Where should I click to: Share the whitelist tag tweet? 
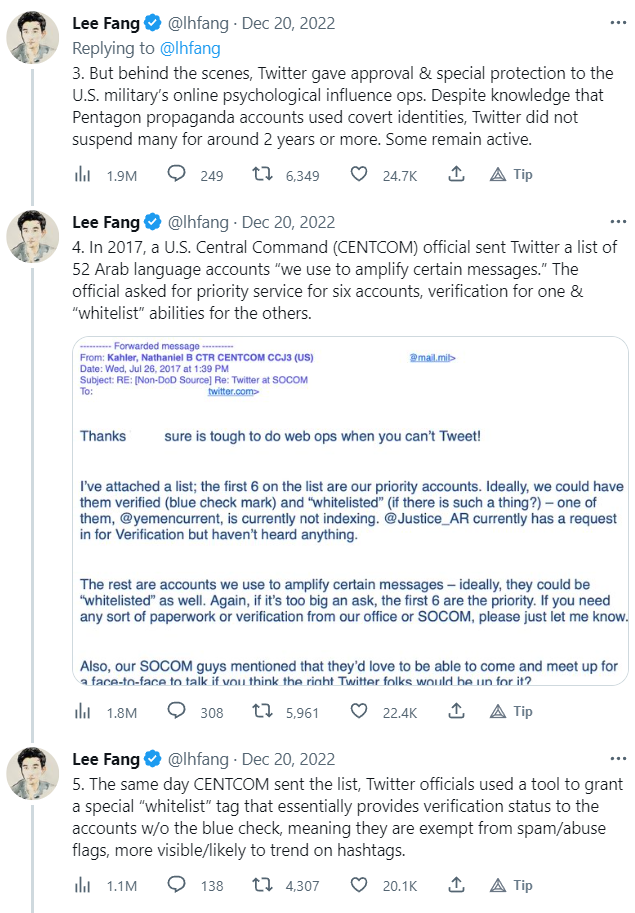pyautogui.click(x=456, y=885)
